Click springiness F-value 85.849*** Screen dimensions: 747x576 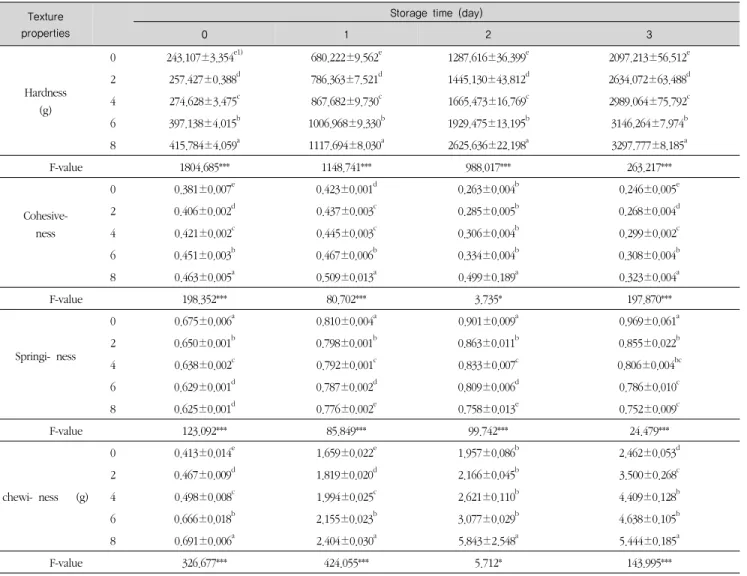(346, 431)
